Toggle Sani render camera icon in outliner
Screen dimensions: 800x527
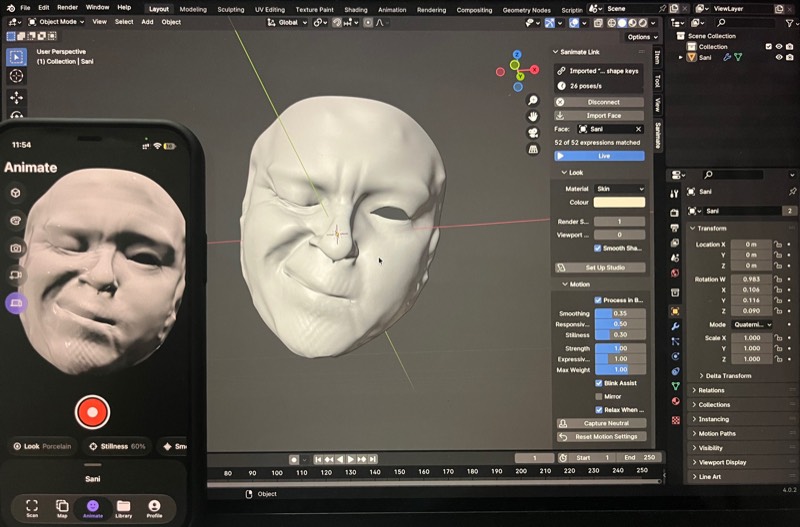[x=790, y=58]
